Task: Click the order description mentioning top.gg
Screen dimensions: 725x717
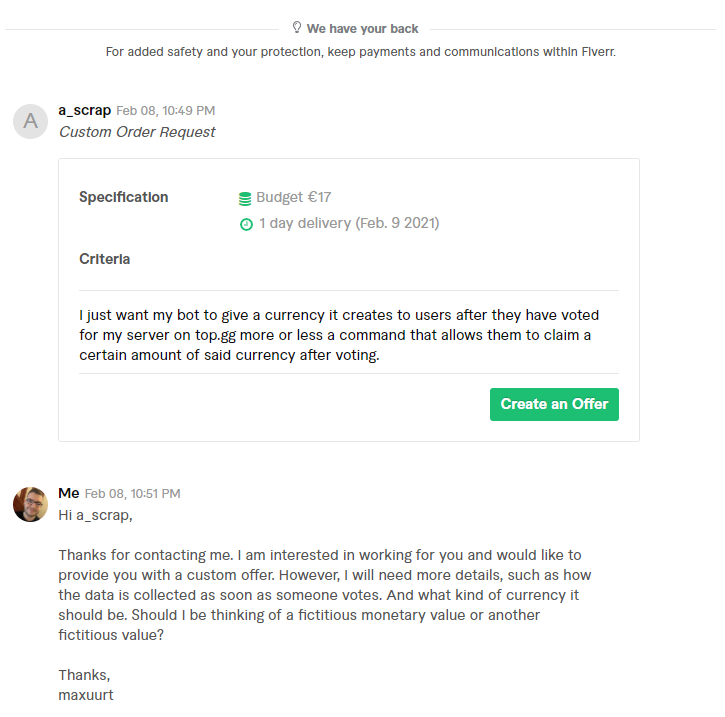Action: point(339,335)
